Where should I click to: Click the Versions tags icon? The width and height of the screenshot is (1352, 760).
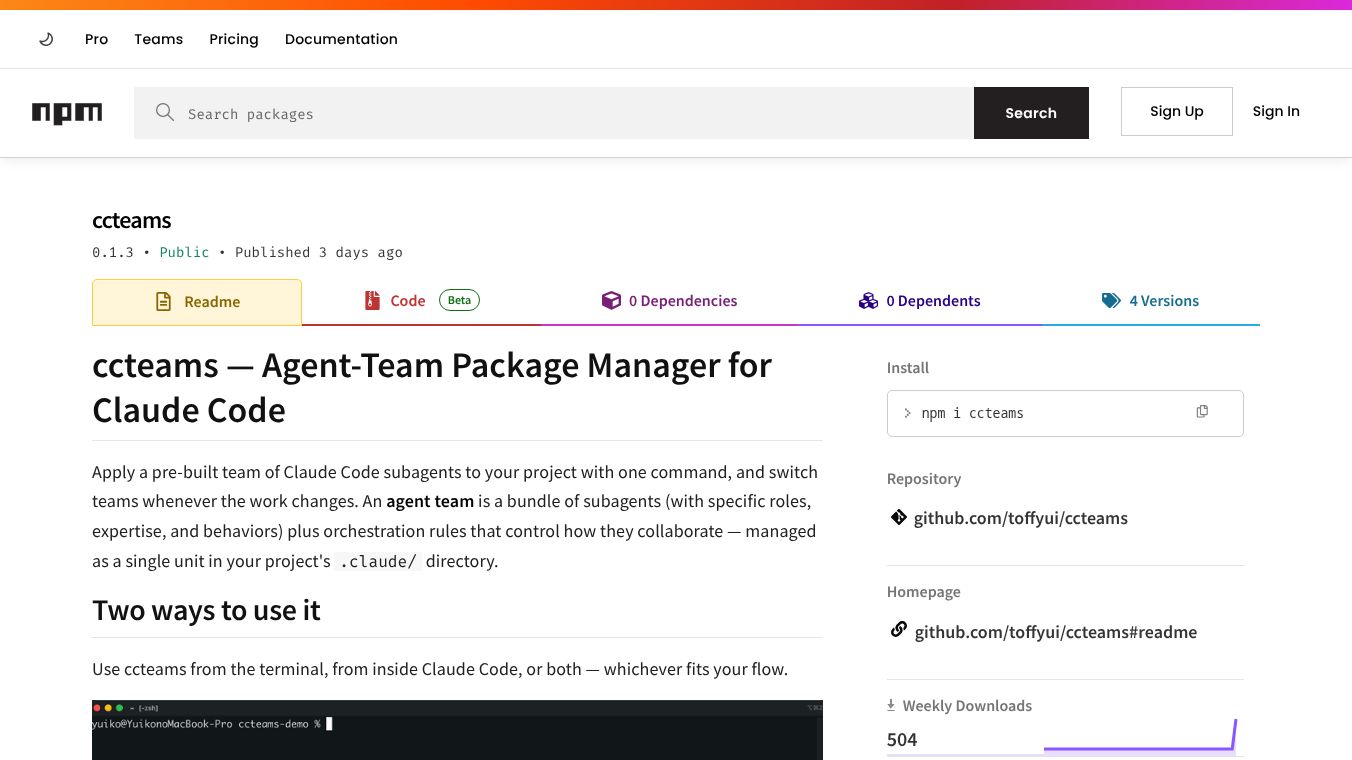[x=1111, y=300]
